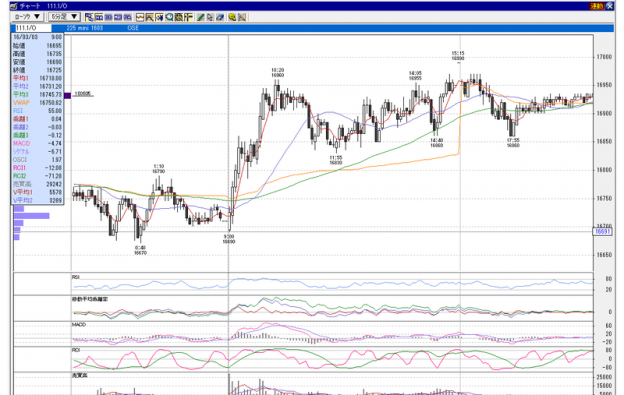Select the green pencil drawing tool
The width and height of the screenshot is (624, 395).
(201, 17)
